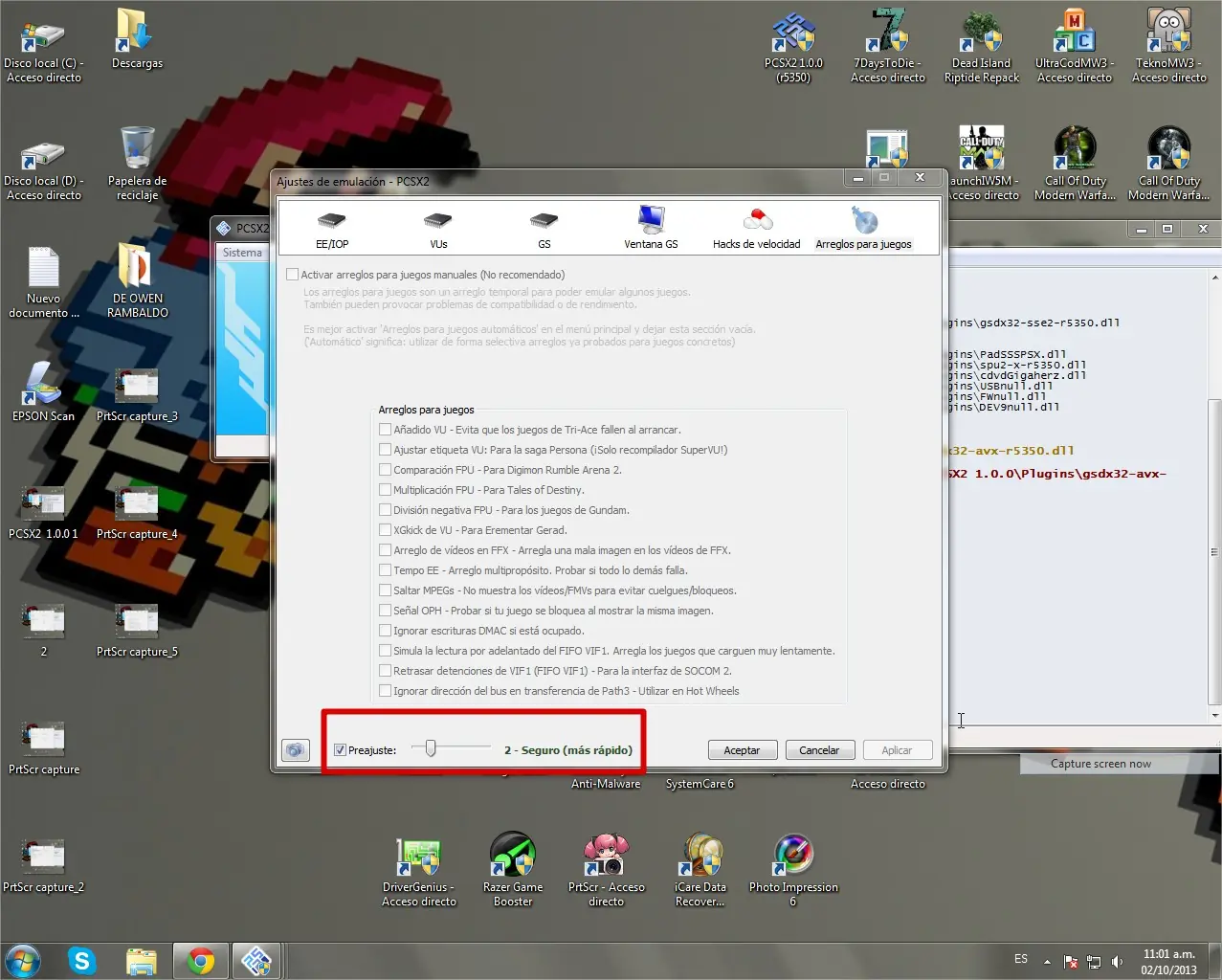Viewport: 1222px width, 980px height.
Task: Open PrtScr capture_2 image file
Action: click(43, 865)
